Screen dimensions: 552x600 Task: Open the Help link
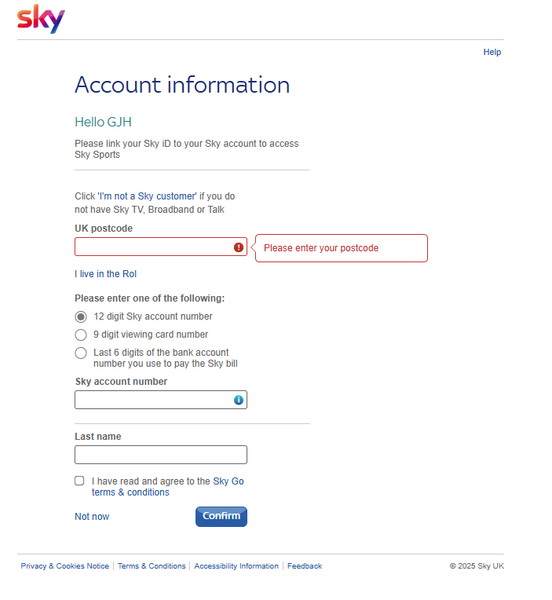coord(492,52)
